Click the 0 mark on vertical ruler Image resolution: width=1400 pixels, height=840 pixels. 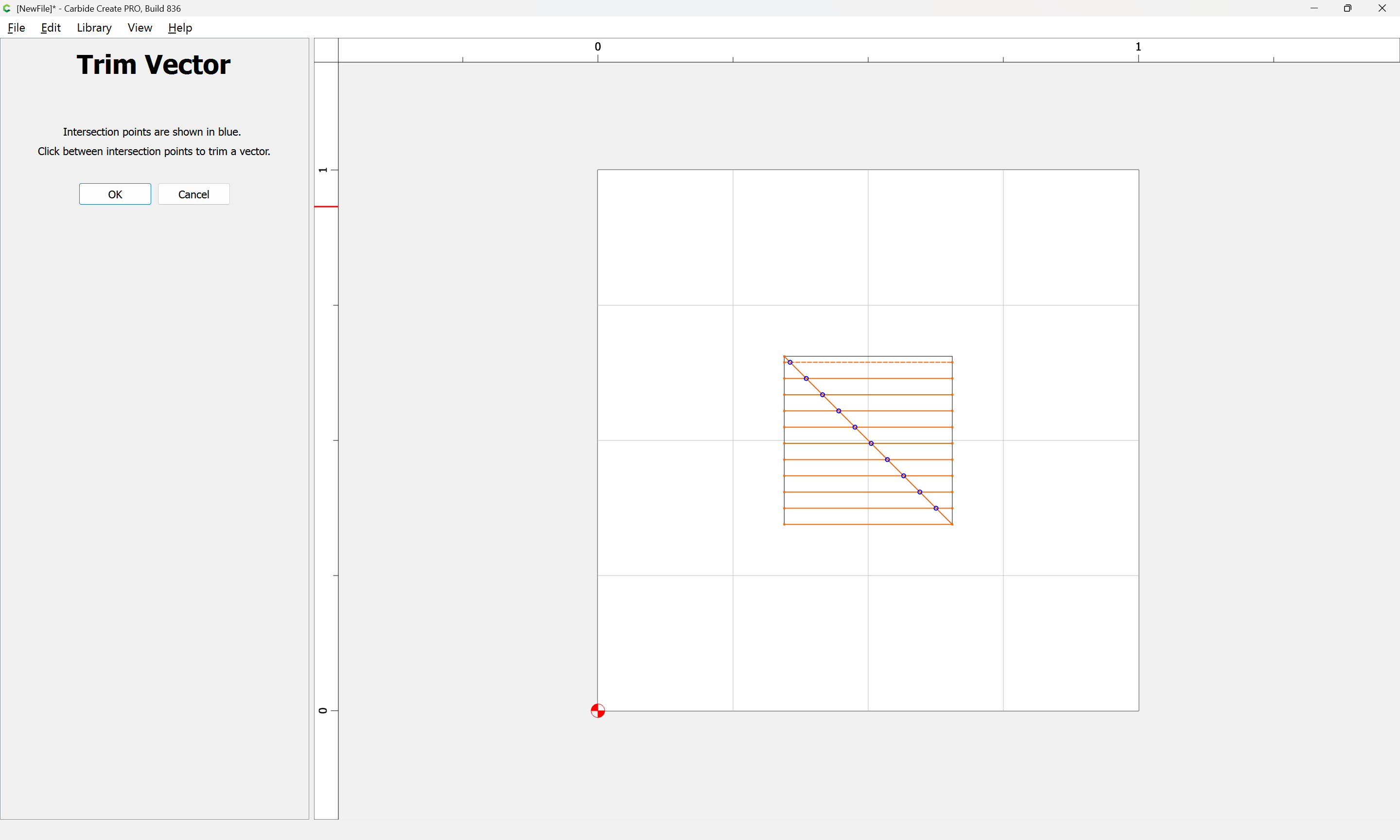(323, 710)
